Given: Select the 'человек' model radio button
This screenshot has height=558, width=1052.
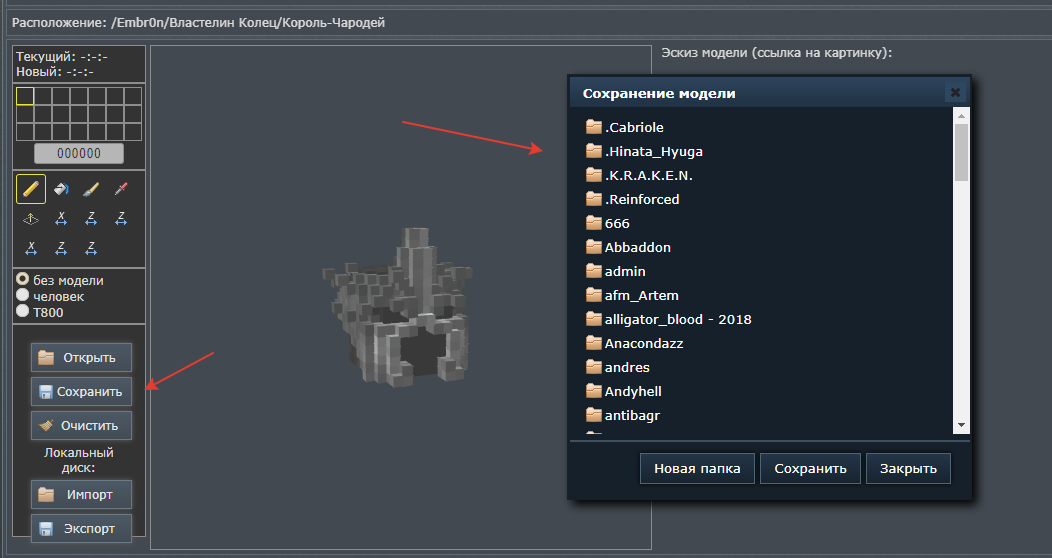Looking at the screenshot, I should [x=23, y=295].
